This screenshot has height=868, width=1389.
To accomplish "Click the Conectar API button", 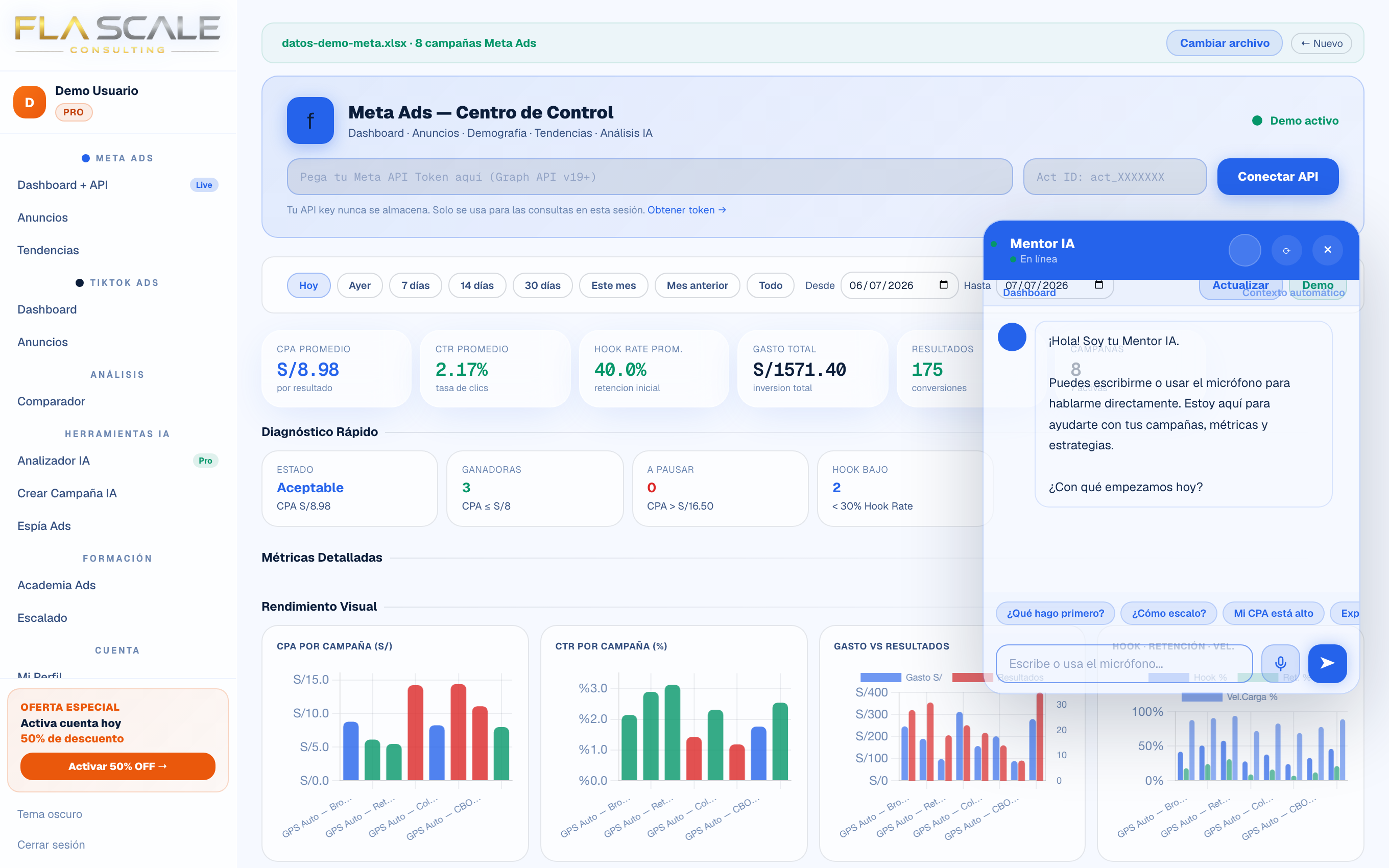I will coord(1278,177).
